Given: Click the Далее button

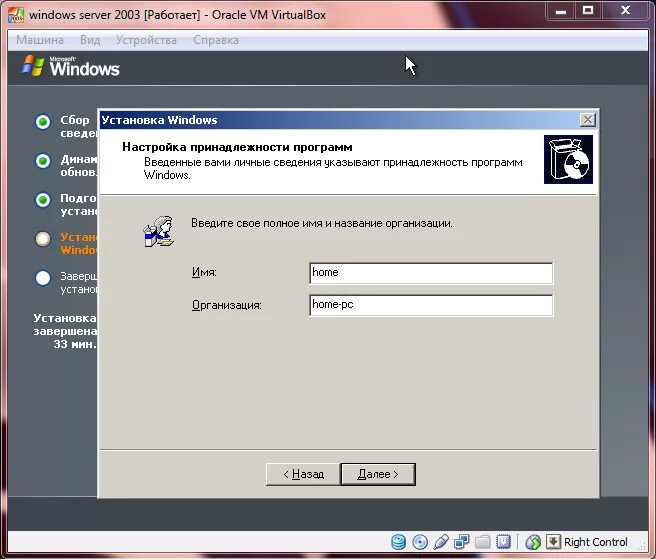Looking at the screenshot, I should 378,474.
